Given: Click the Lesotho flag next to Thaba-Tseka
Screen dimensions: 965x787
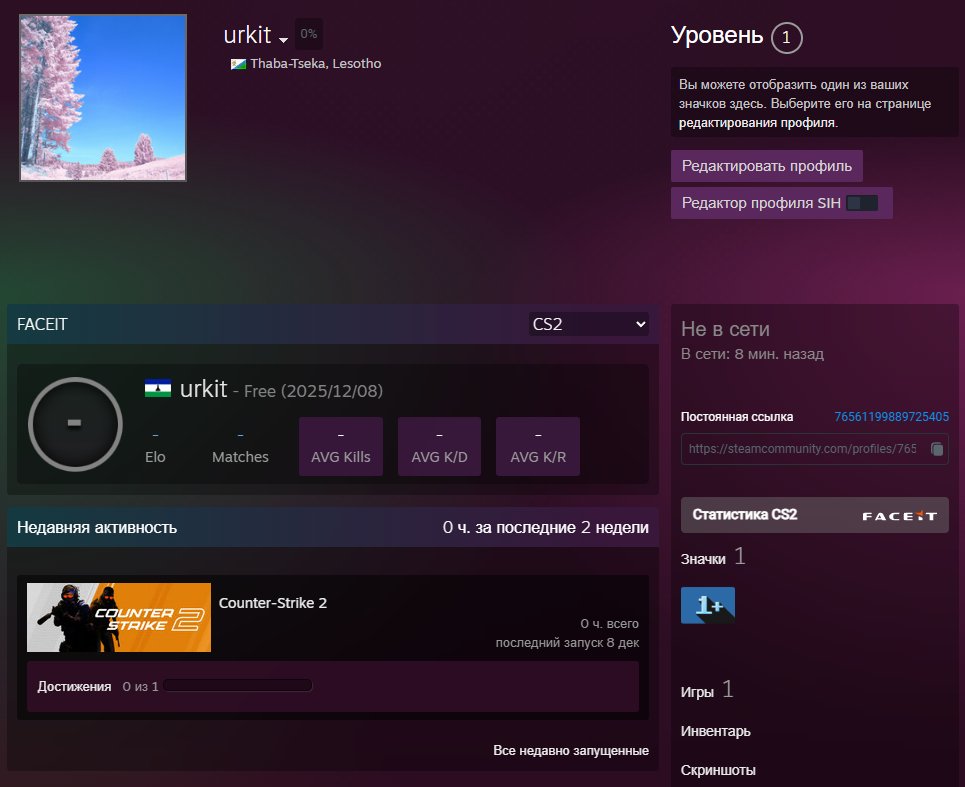Looking at the screenshot, I should (x=237, y=63).
